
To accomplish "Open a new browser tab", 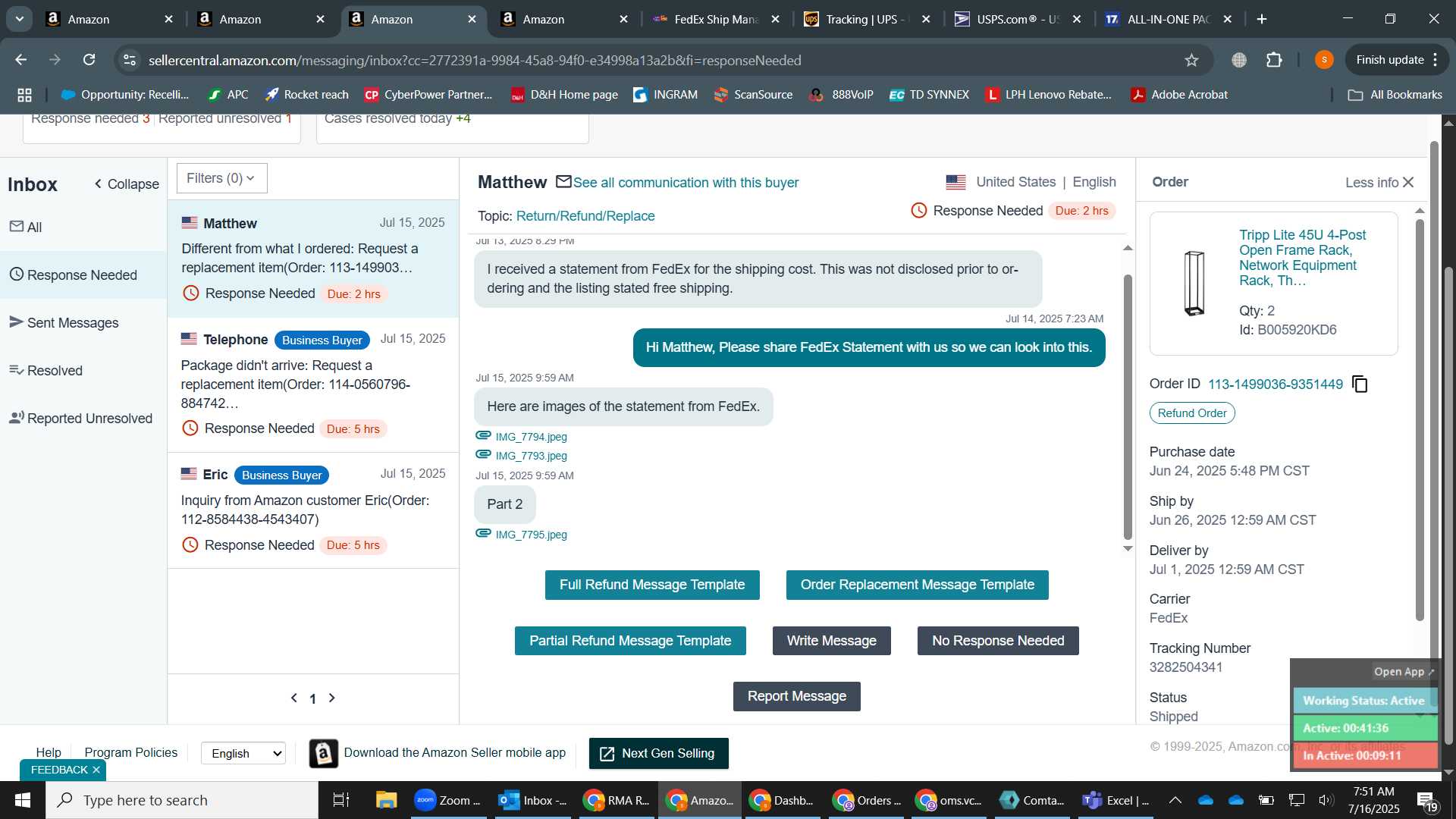I will pyautogui.click(x=1262, y=19).
